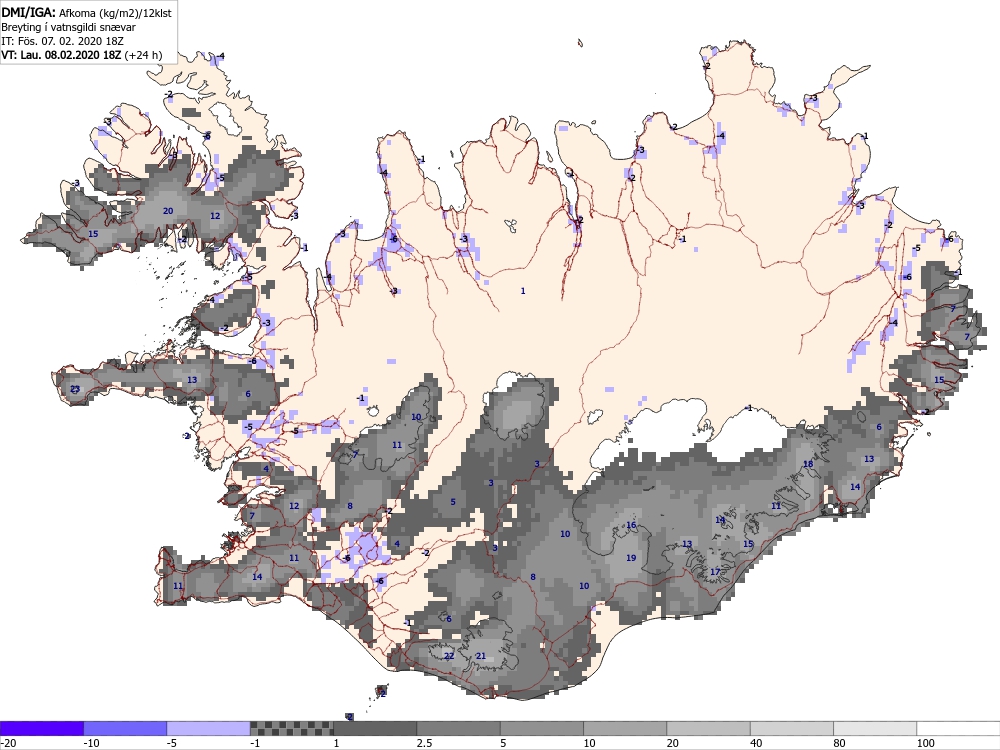
Task: Click the '100' legend scale label
Action: (x=925, y=743)
